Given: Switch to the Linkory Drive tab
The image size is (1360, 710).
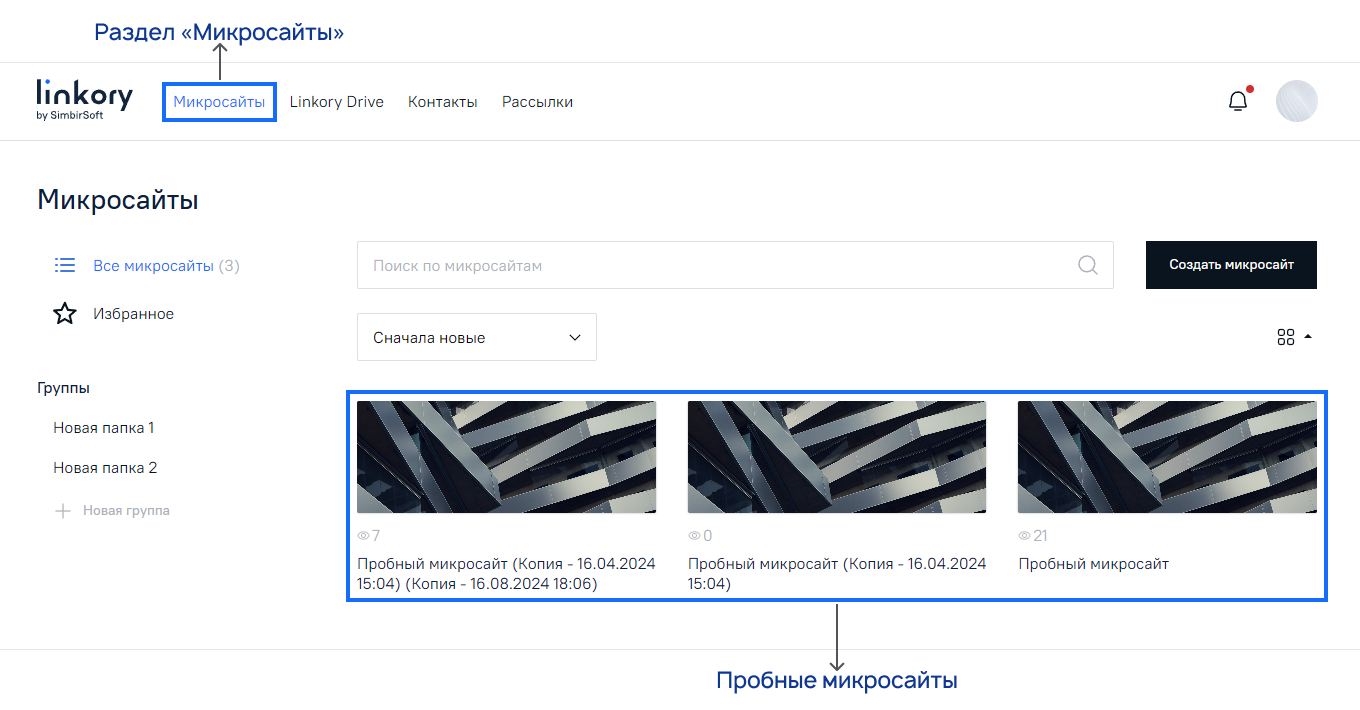Looking at the screenshot, I should point(336,101).
